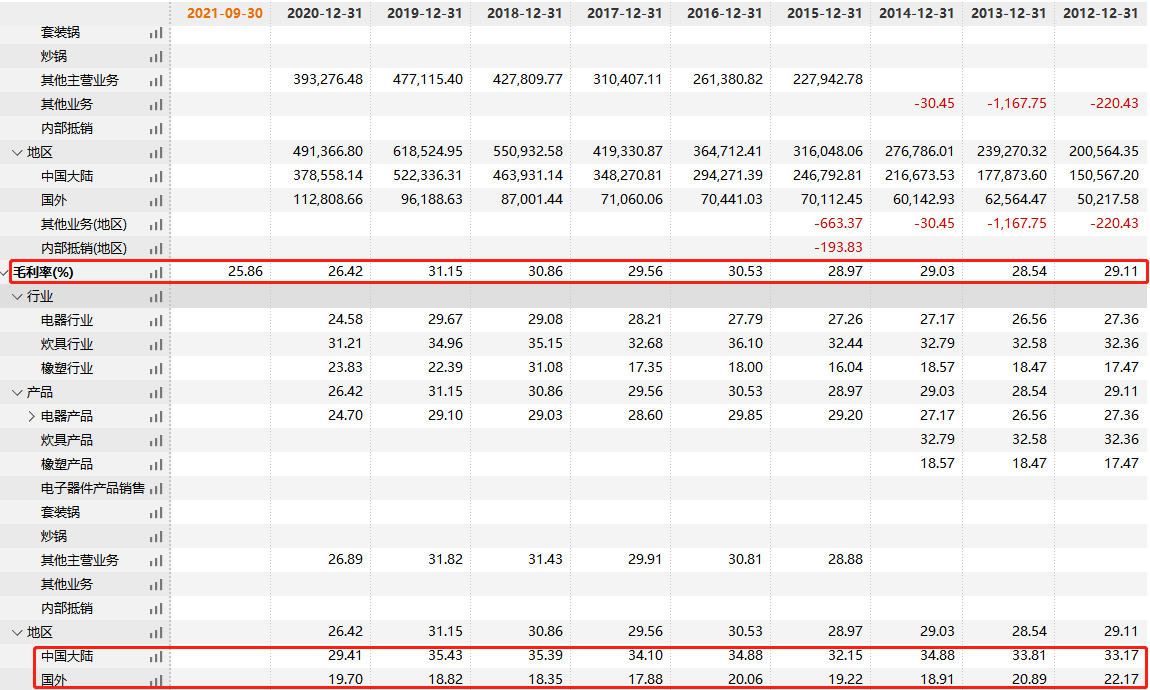Collapse 地区 section showing 491,366.80
Screen dimensions: 1150x690
pos(17,153)
